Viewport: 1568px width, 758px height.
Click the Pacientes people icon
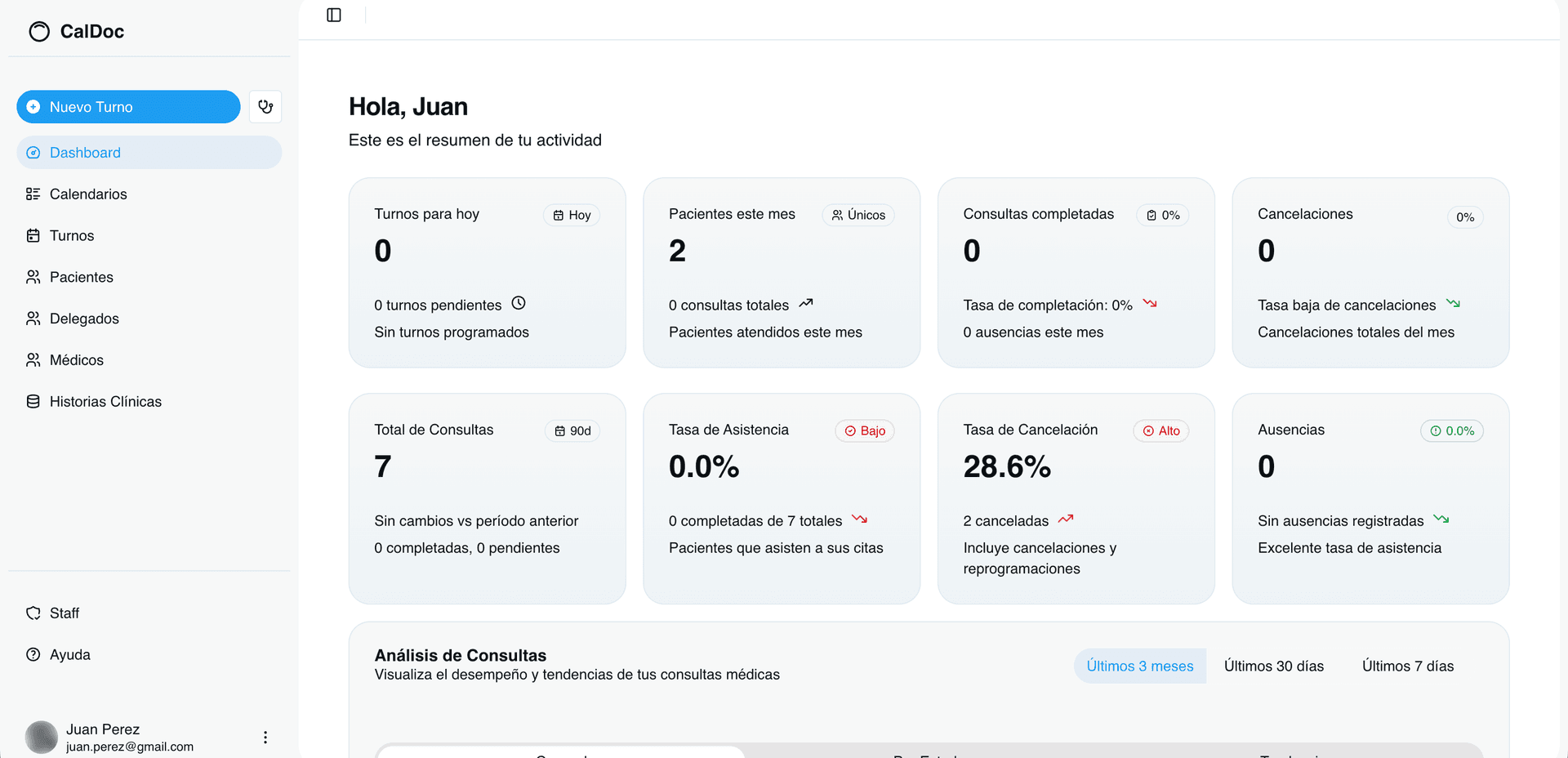coord(33,277)
